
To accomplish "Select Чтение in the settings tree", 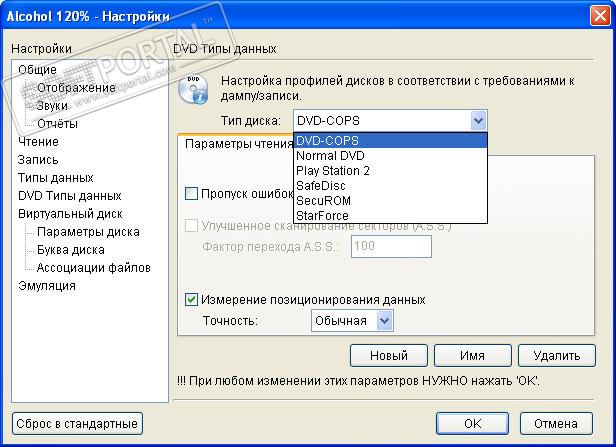I will pos(38,141).
